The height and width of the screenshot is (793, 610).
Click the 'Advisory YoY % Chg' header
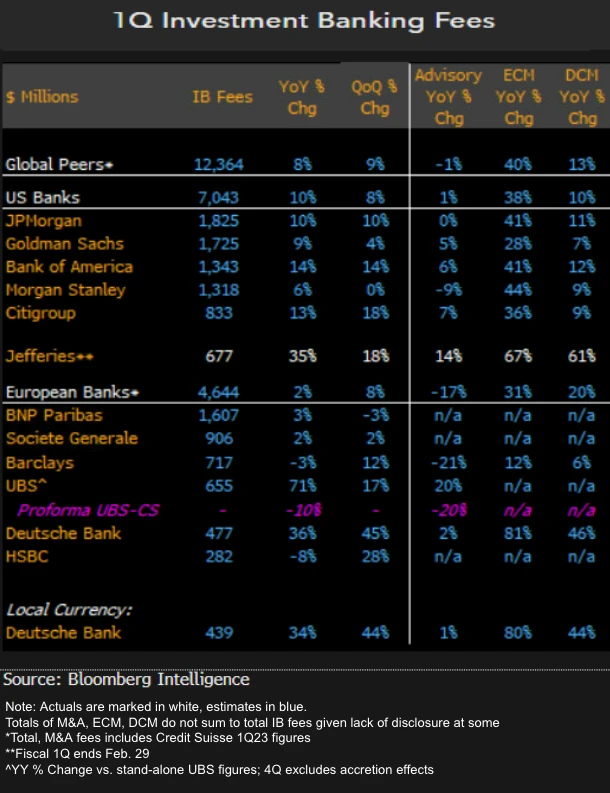[448, 97]
